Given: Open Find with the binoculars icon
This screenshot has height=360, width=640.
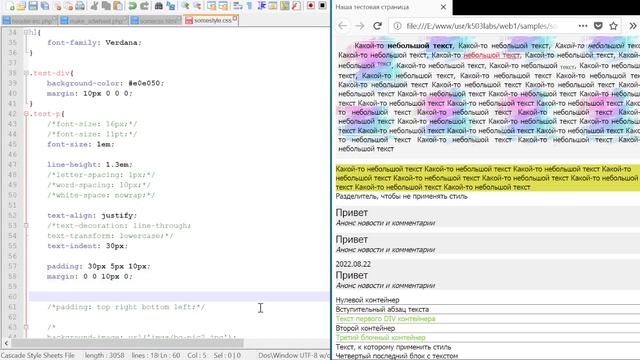Looking at the screenshot, I should pos(158,6).
